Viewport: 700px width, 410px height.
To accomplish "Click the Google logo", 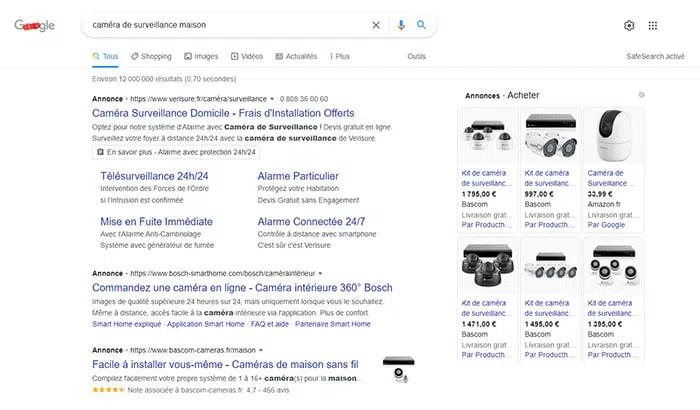I will point(34,25).
